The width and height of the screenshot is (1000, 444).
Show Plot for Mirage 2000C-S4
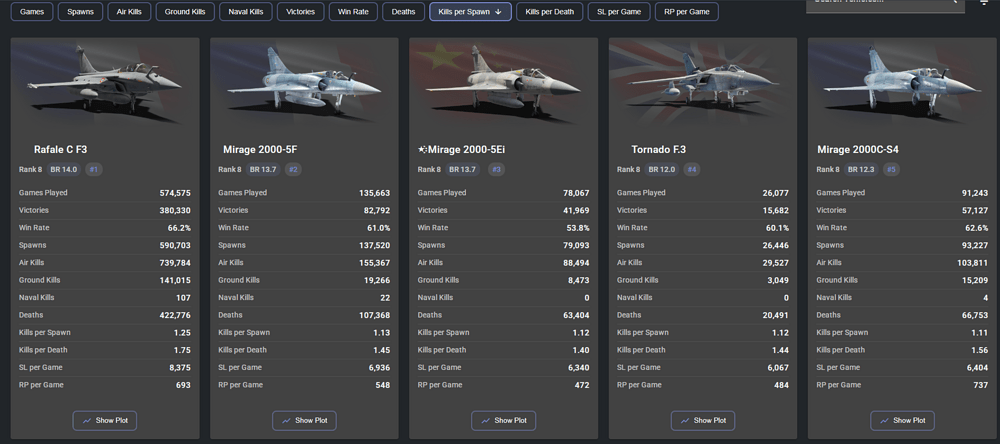(902, 421)
